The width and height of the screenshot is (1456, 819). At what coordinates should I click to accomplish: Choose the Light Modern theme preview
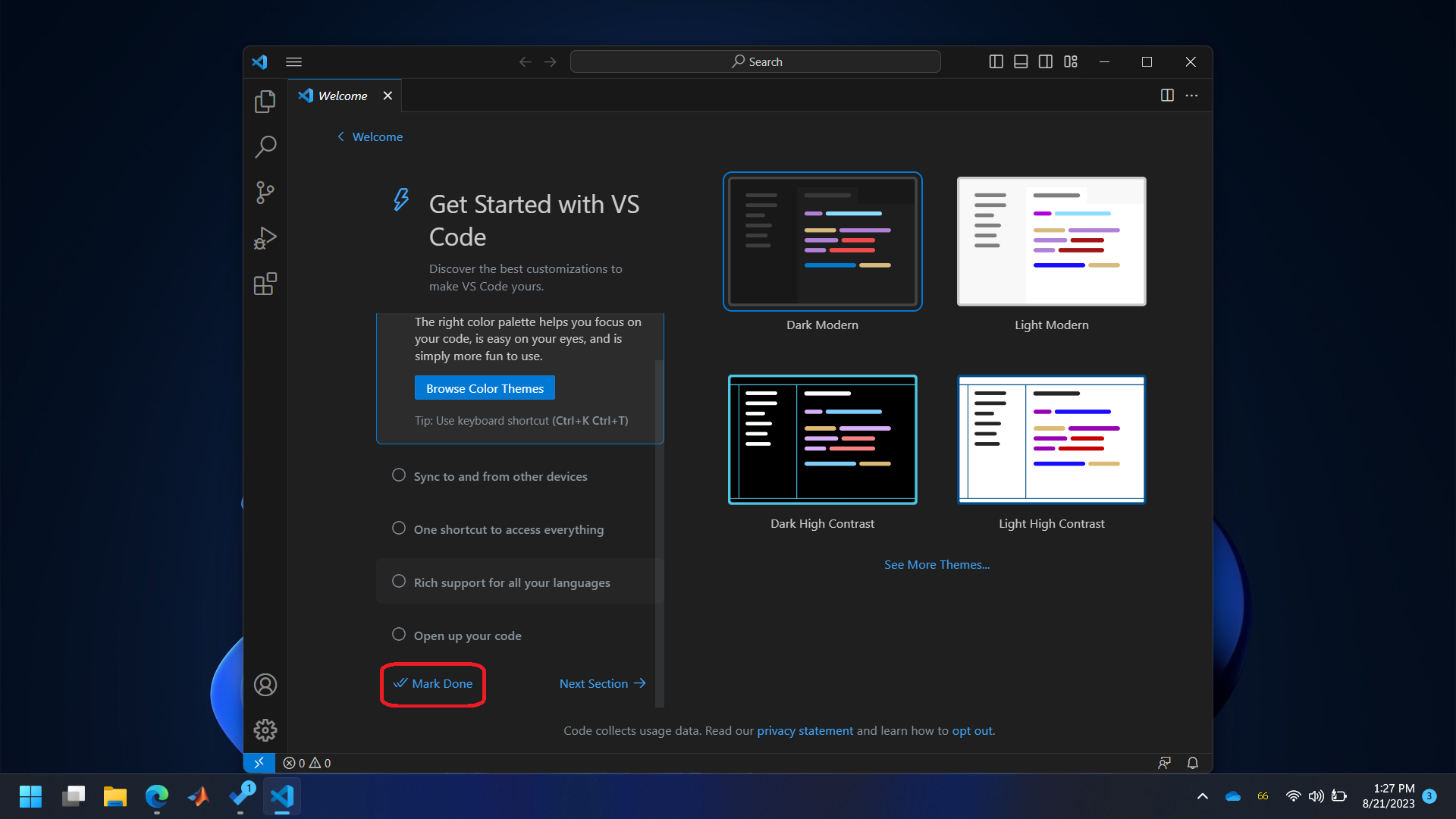(1051, 241)
